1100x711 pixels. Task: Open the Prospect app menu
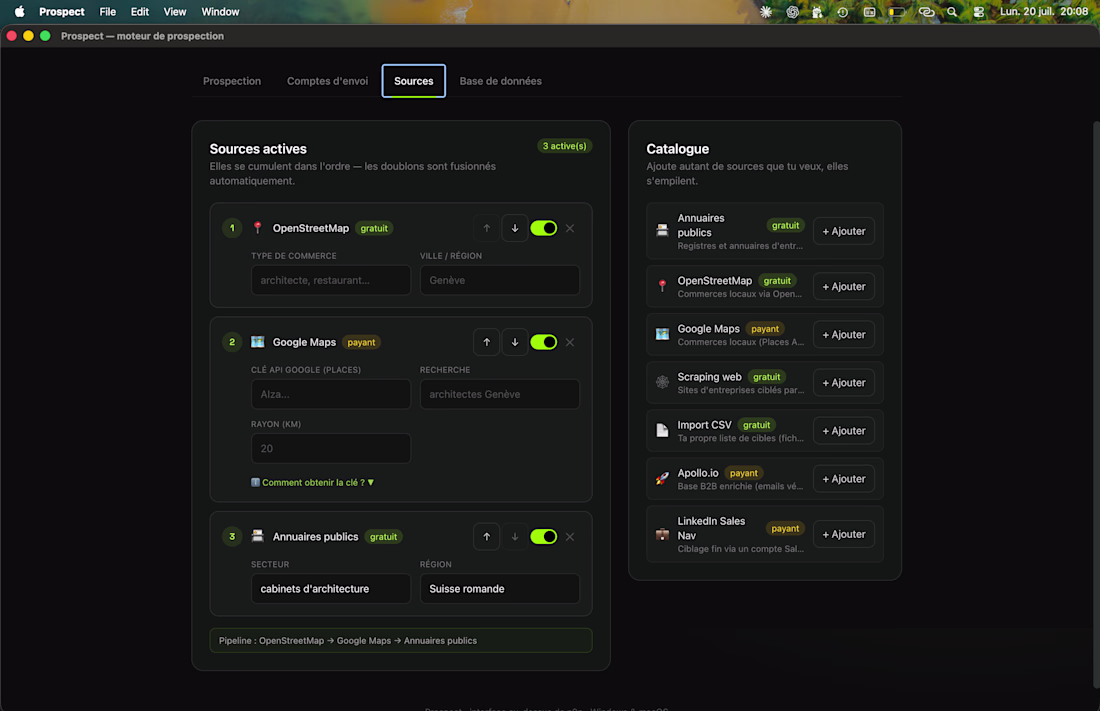pyautogui.click(x=62, y=12)
